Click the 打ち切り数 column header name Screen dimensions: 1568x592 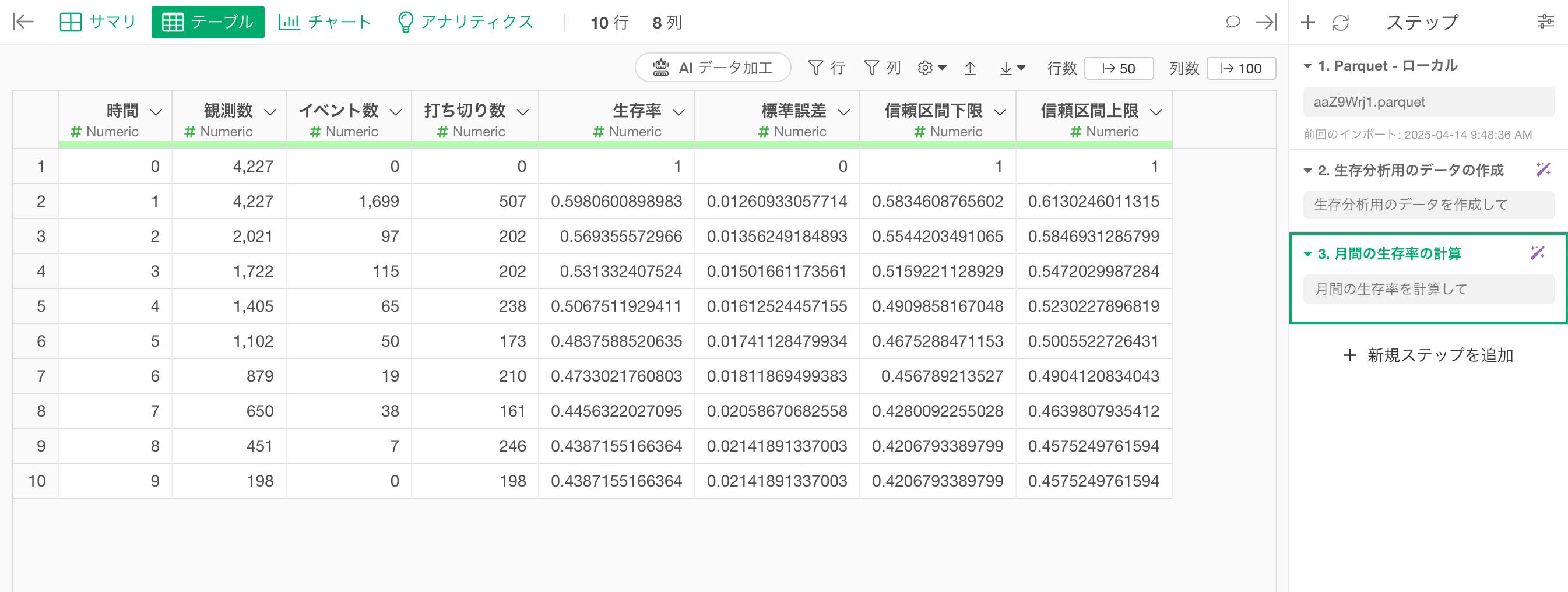[465, 111]
